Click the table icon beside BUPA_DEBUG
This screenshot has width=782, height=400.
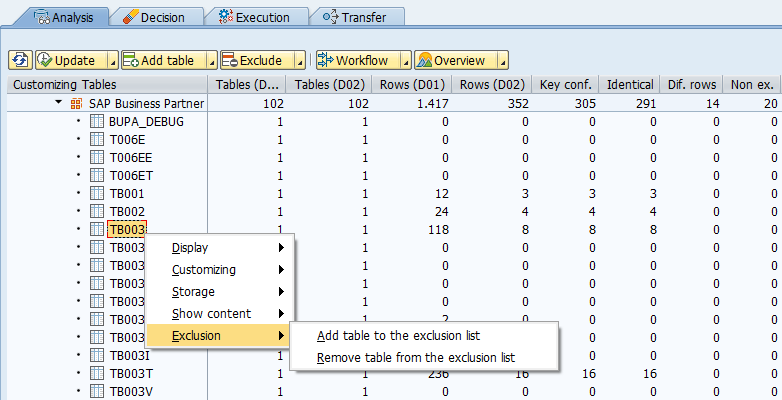pos(97,122)
